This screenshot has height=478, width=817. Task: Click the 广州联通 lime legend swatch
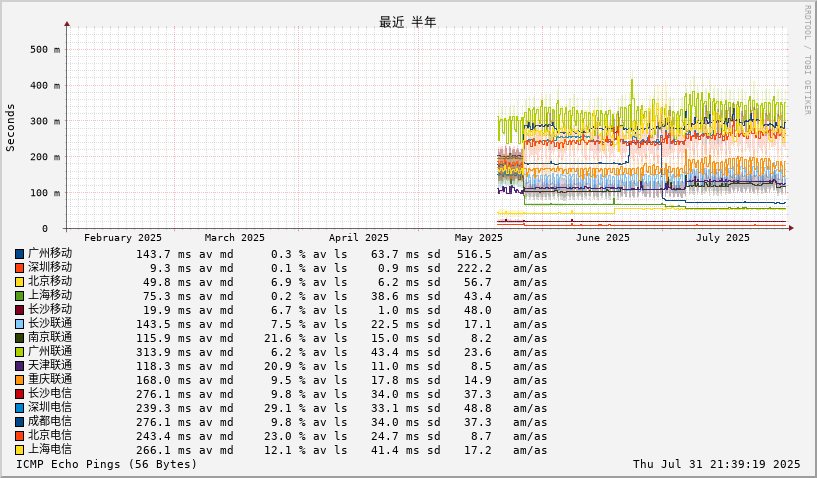(19, 352)
